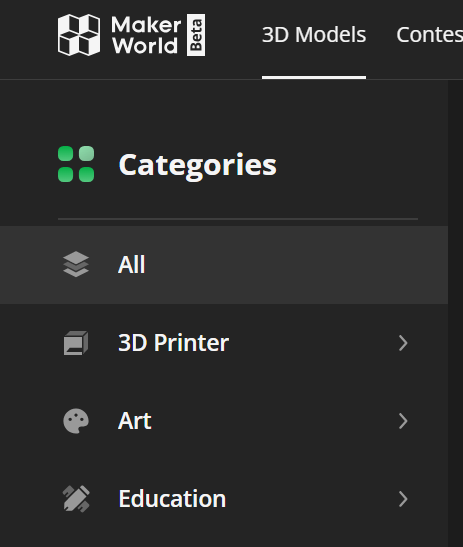Click the Beta badge beside MakerWorld
Image resolution: width=463 pixels, height=547 pixels.
[196, 35]
